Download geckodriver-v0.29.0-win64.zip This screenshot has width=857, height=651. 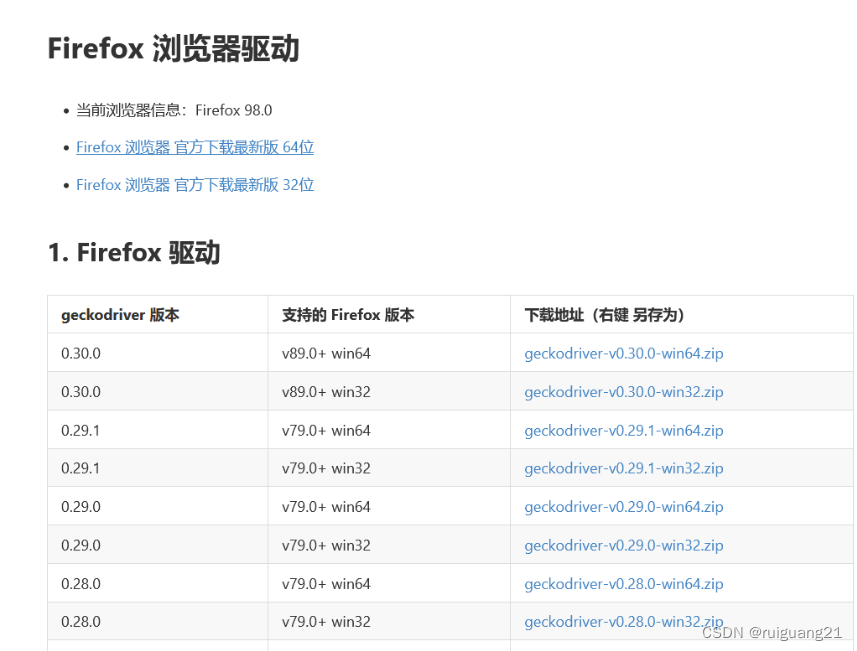pyautogui.click(x=623, y=506)
